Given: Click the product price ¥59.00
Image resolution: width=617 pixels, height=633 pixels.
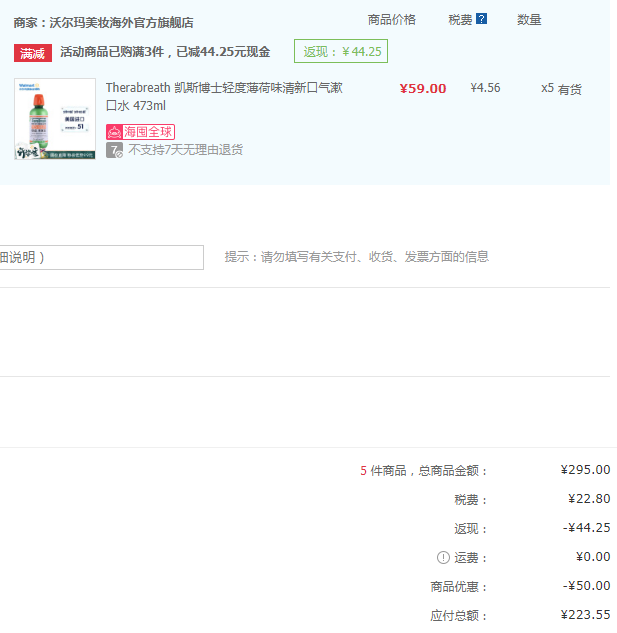Looking at the screenshot, I should [x=423, y=88].
